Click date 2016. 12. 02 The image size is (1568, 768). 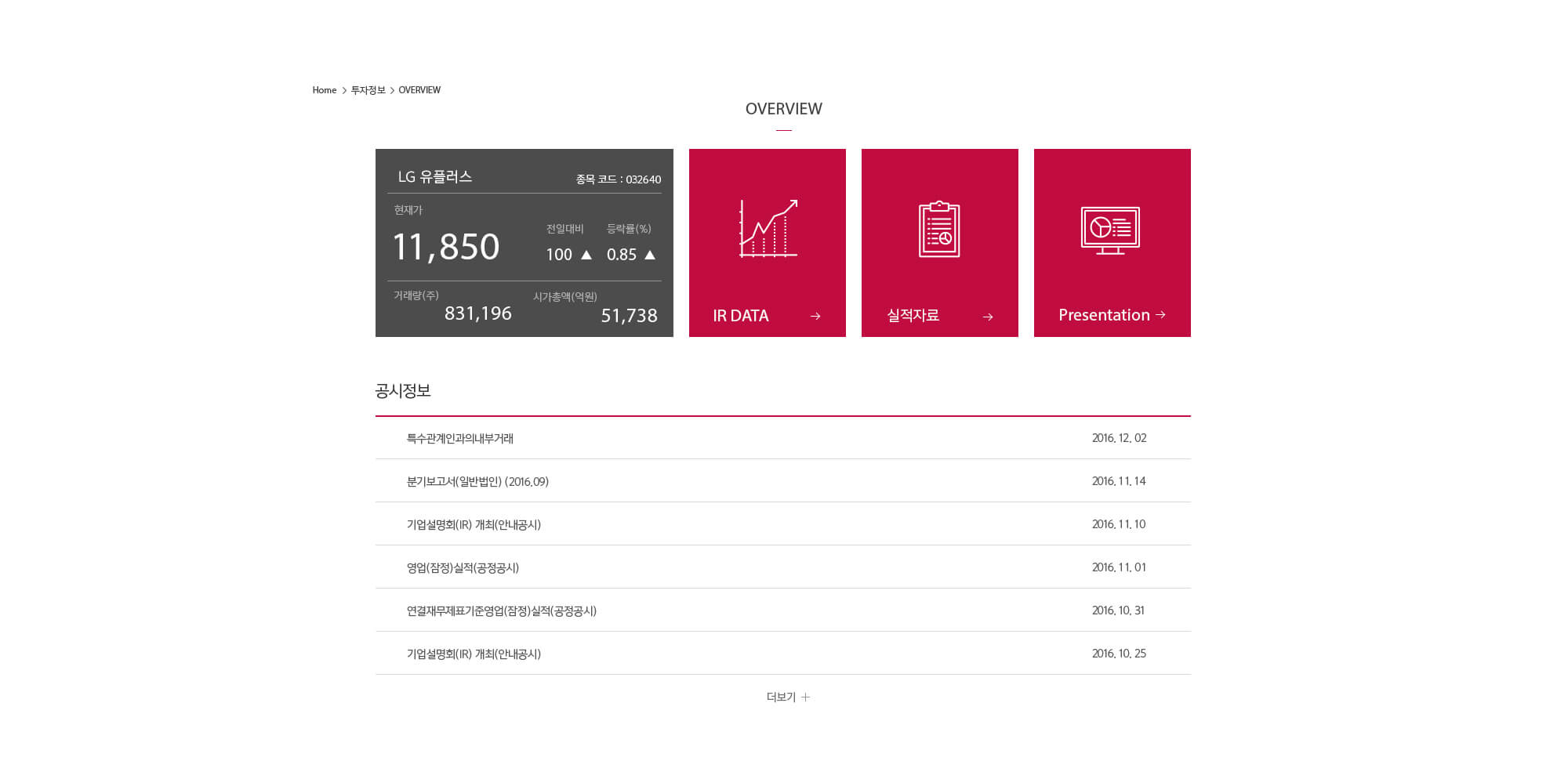tap(1119, 438)
